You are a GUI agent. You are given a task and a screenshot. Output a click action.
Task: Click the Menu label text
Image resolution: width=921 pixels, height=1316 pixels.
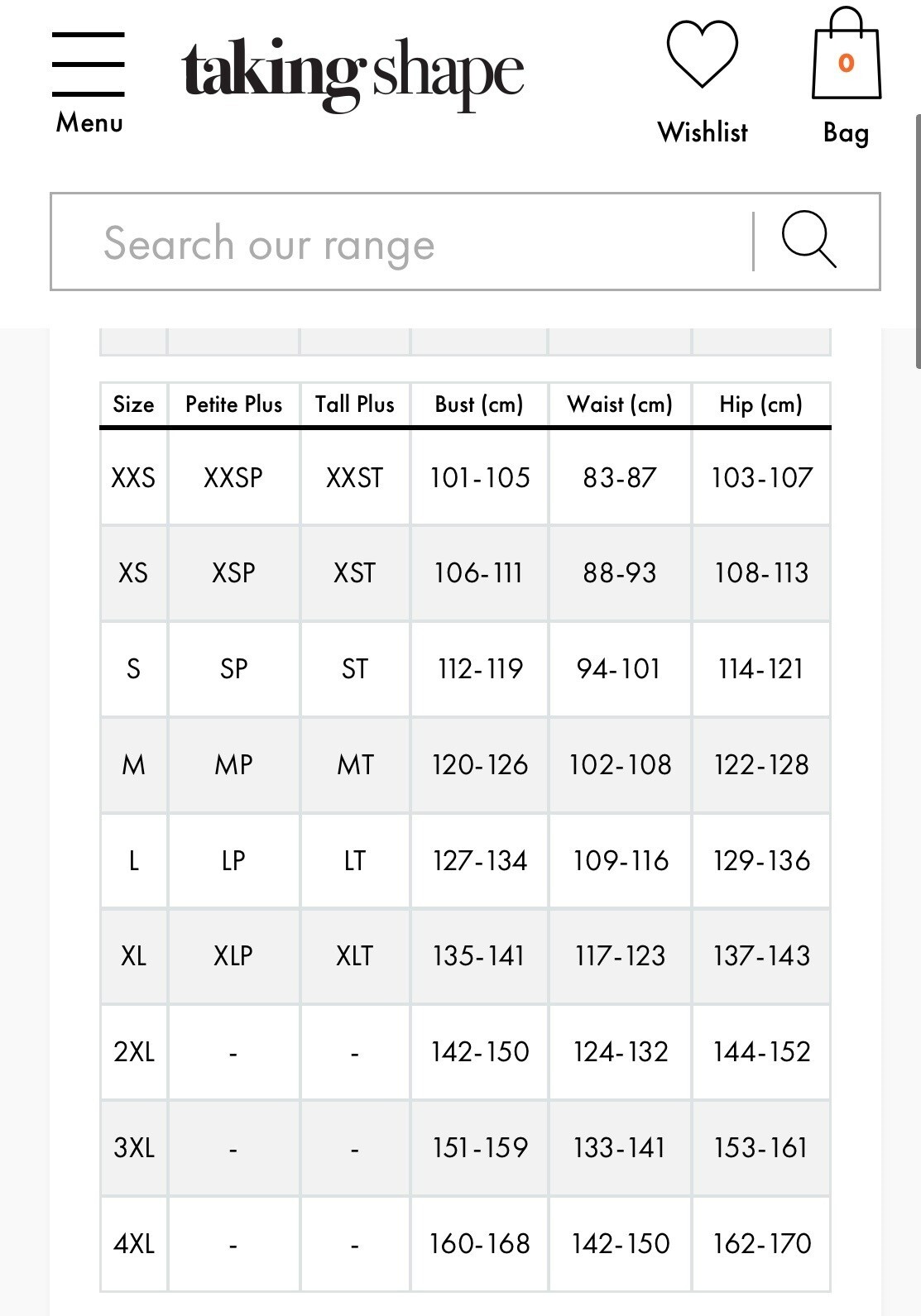[x=89, y=122]
